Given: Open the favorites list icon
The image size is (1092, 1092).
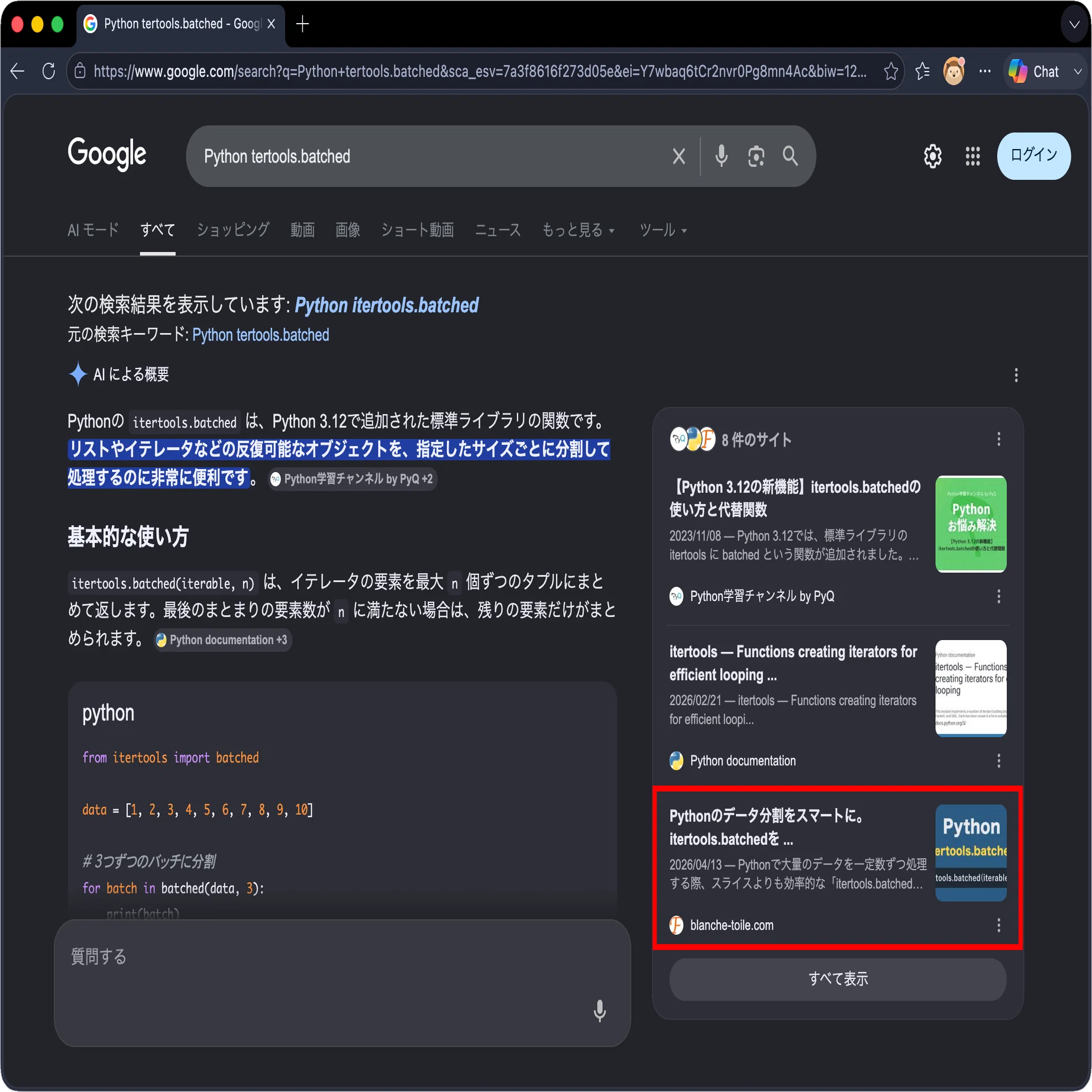Looking at the screenshot, I should coord(922,72).
